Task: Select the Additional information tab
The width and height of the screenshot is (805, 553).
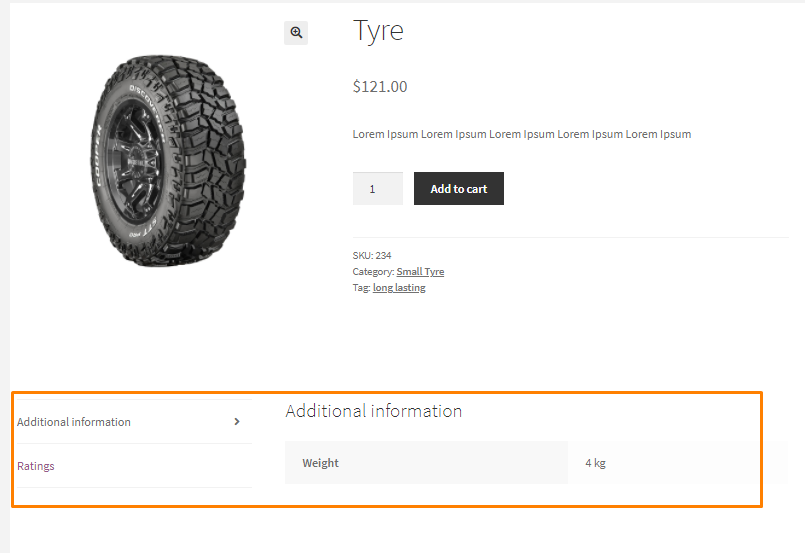Action: coord(74,422)
